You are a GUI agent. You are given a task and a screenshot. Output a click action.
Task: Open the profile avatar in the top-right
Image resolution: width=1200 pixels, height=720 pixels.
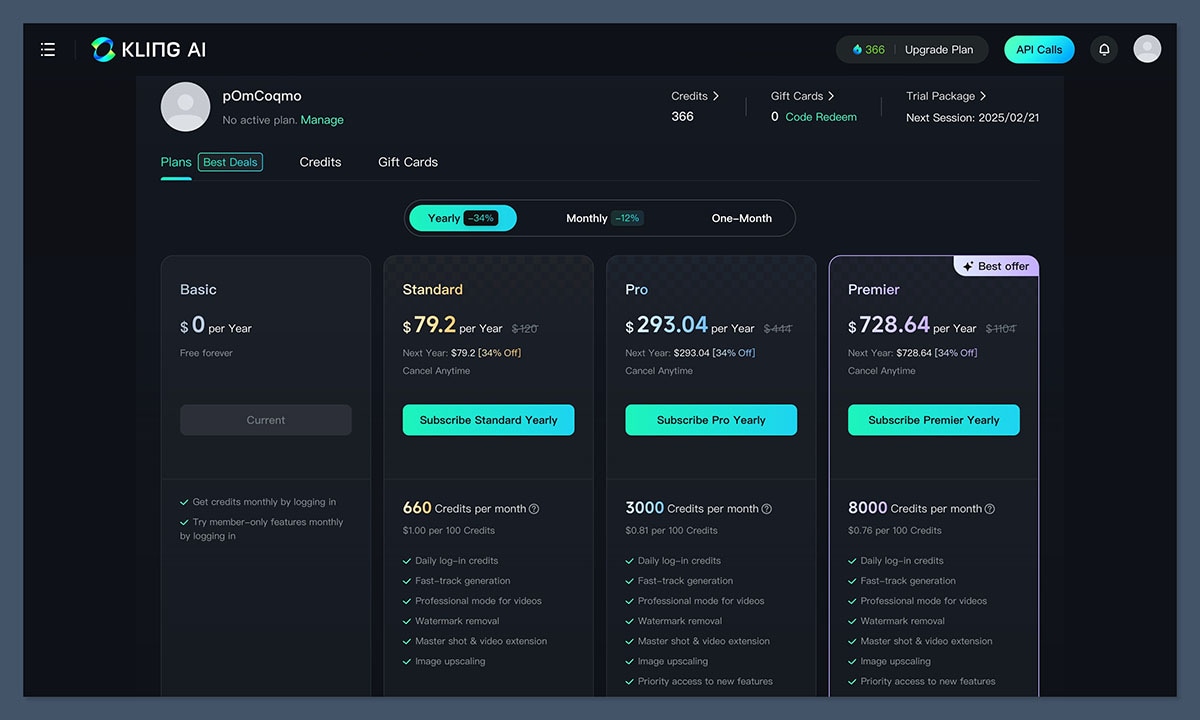click(1147, 48)
